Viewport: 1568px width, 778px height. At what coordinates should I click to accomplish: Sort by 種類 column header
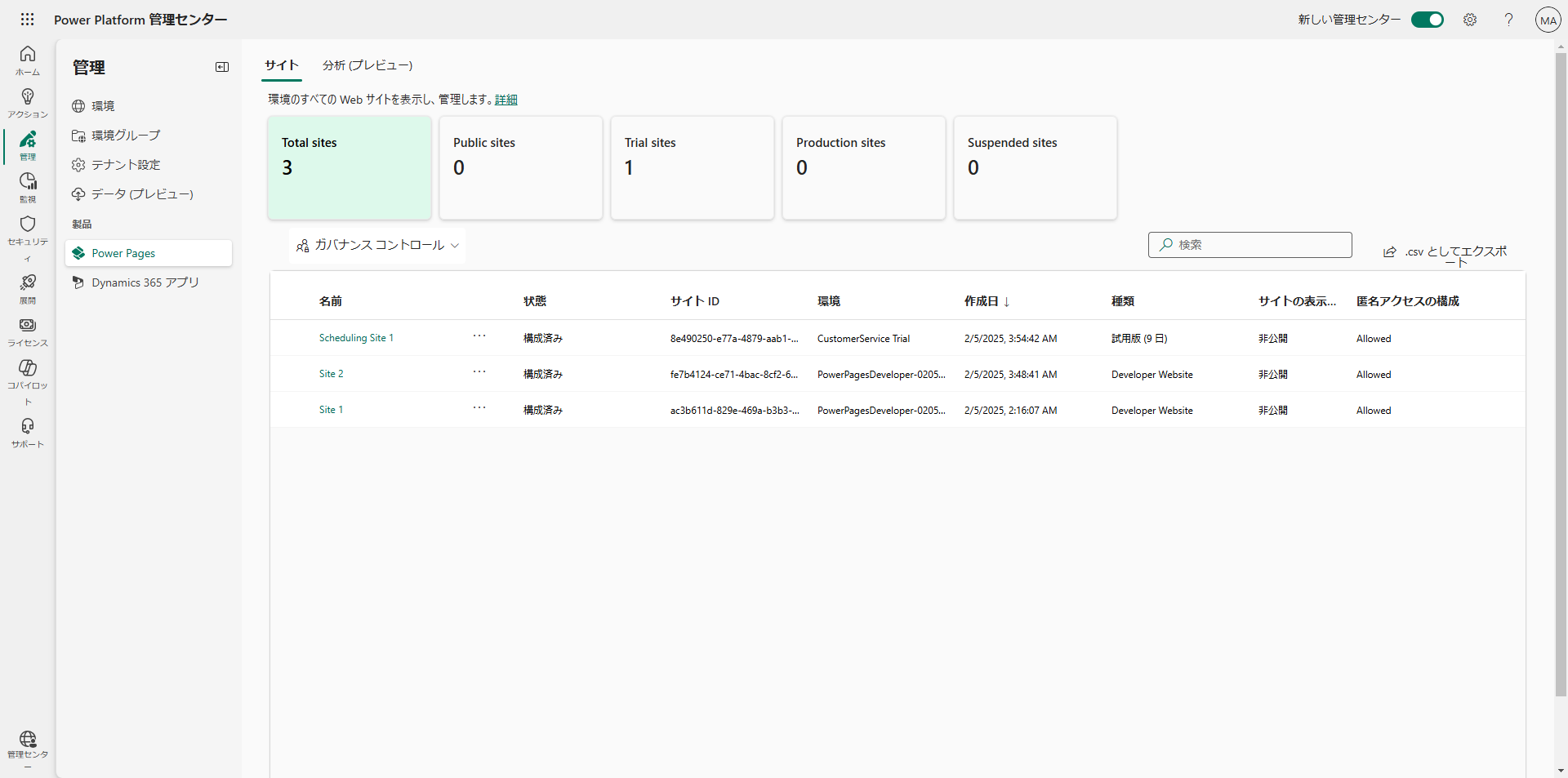[x=1123, y=301]
